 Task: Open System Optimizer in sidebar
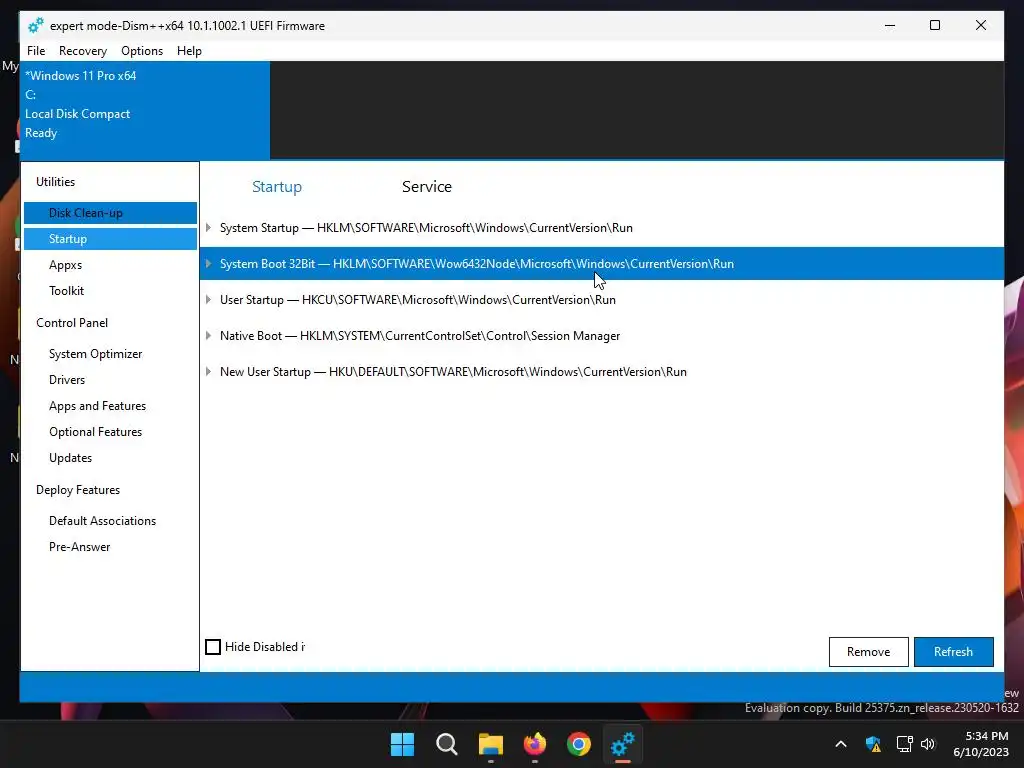pos(95,354)
